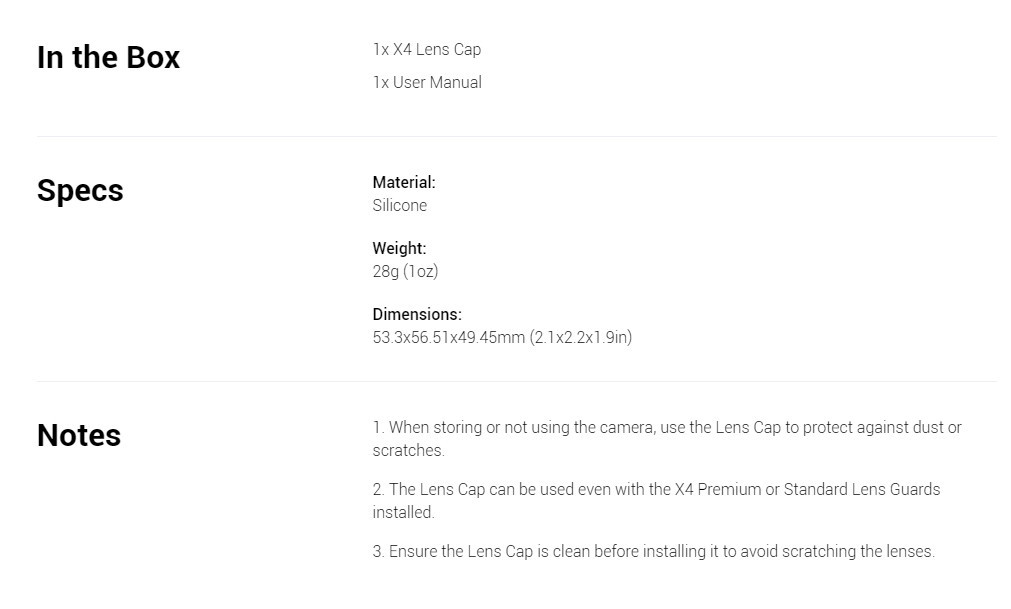1011x609 pixels.
Task: Select the "1x X4 Lens Cap" line
Action: click(x=427, y=50)
